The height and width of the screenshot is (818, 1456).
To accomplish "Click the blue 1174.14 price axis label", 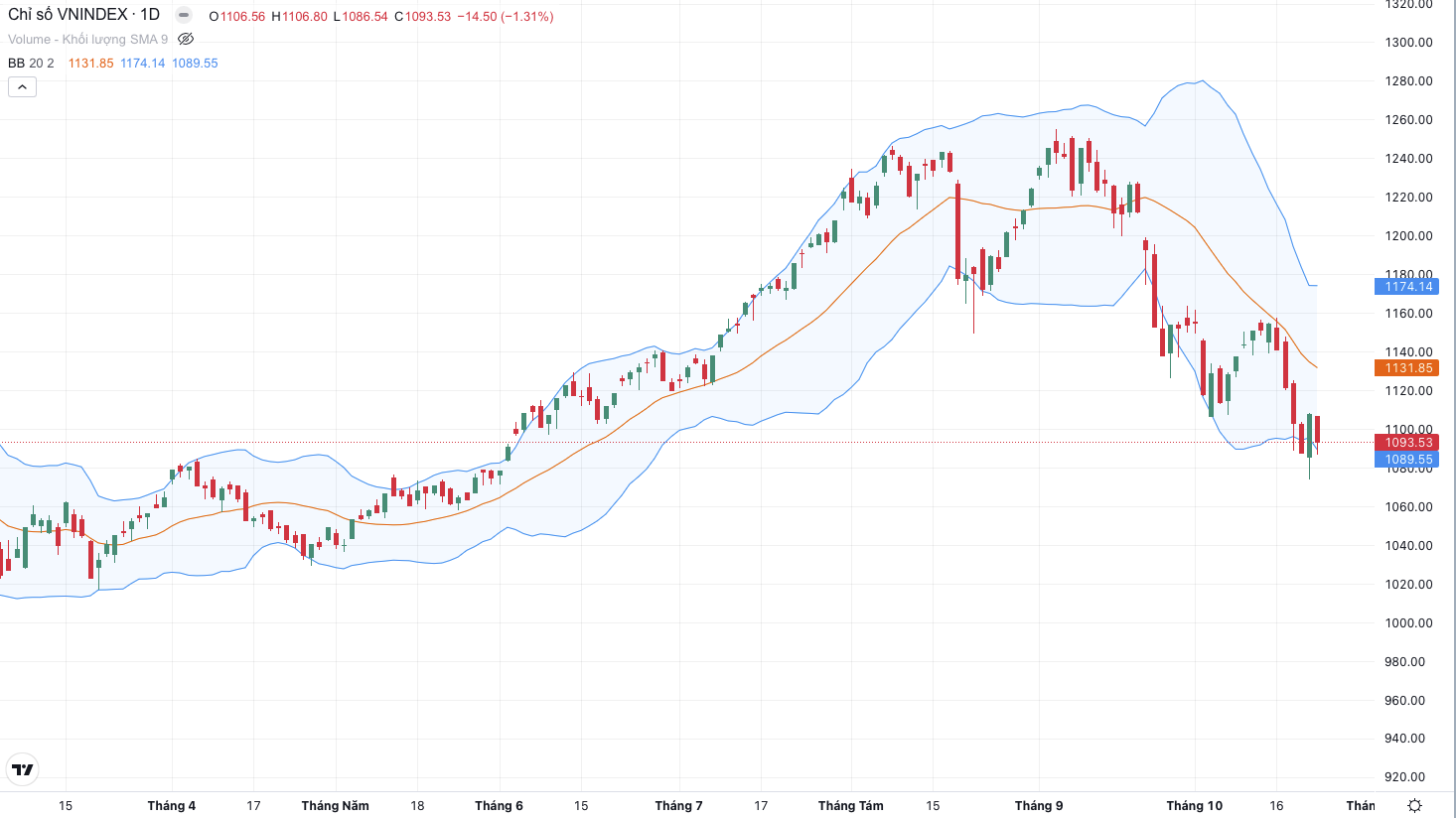I will 1406,286.
